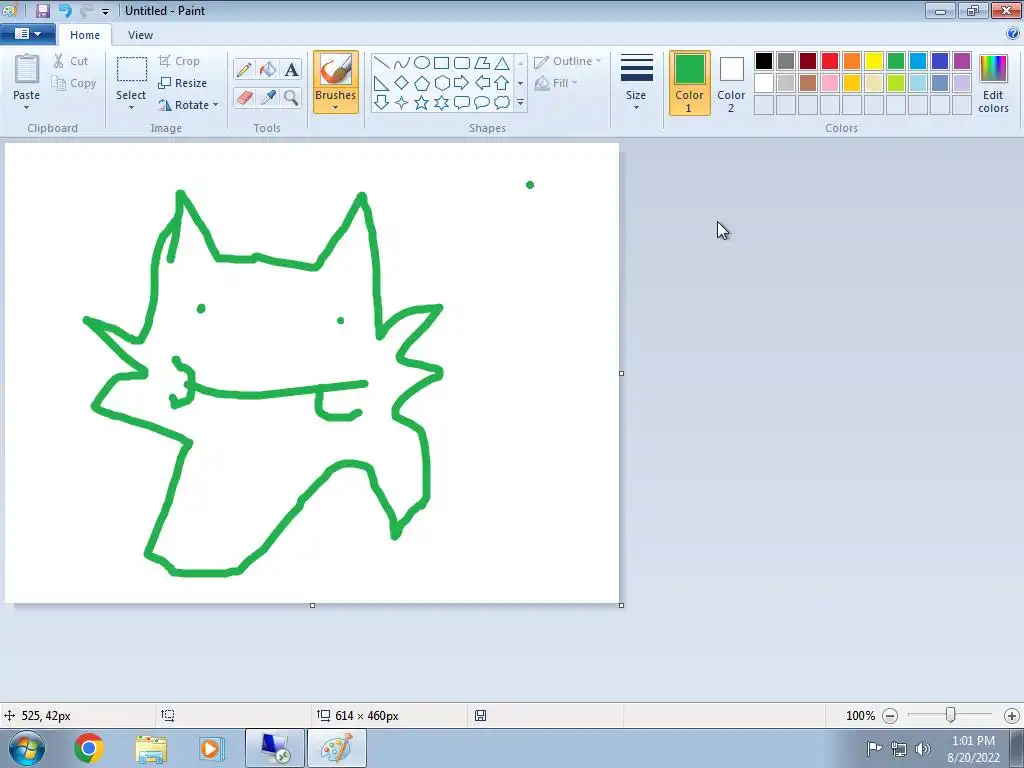Choose the Rectangle shape
Screen dimensions: 1024x768
(x=441, y=63)
